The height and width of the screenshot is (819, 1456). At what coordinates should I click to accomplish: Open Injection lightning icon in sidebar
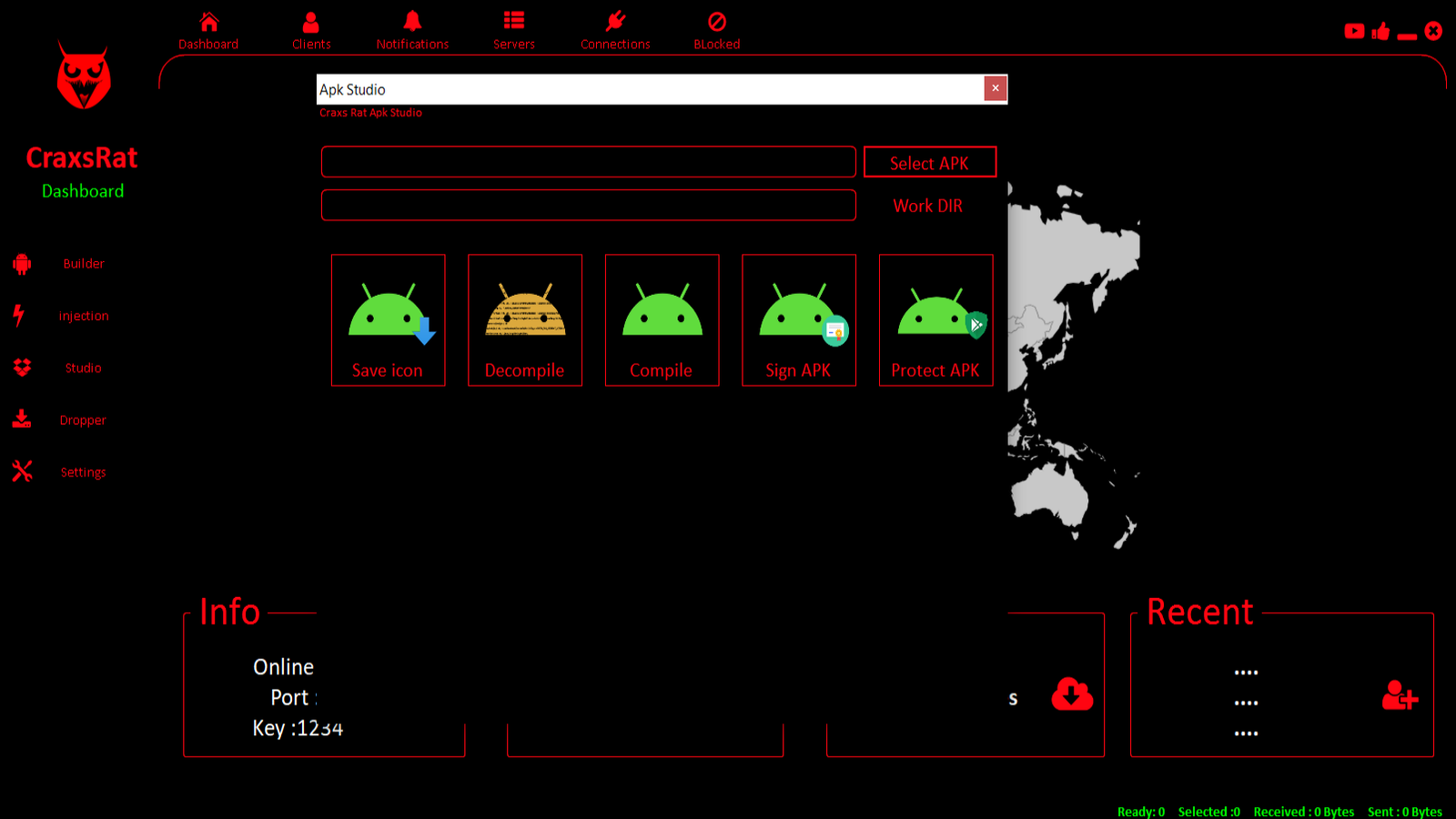pyautogui.click(x=18, y=315)
